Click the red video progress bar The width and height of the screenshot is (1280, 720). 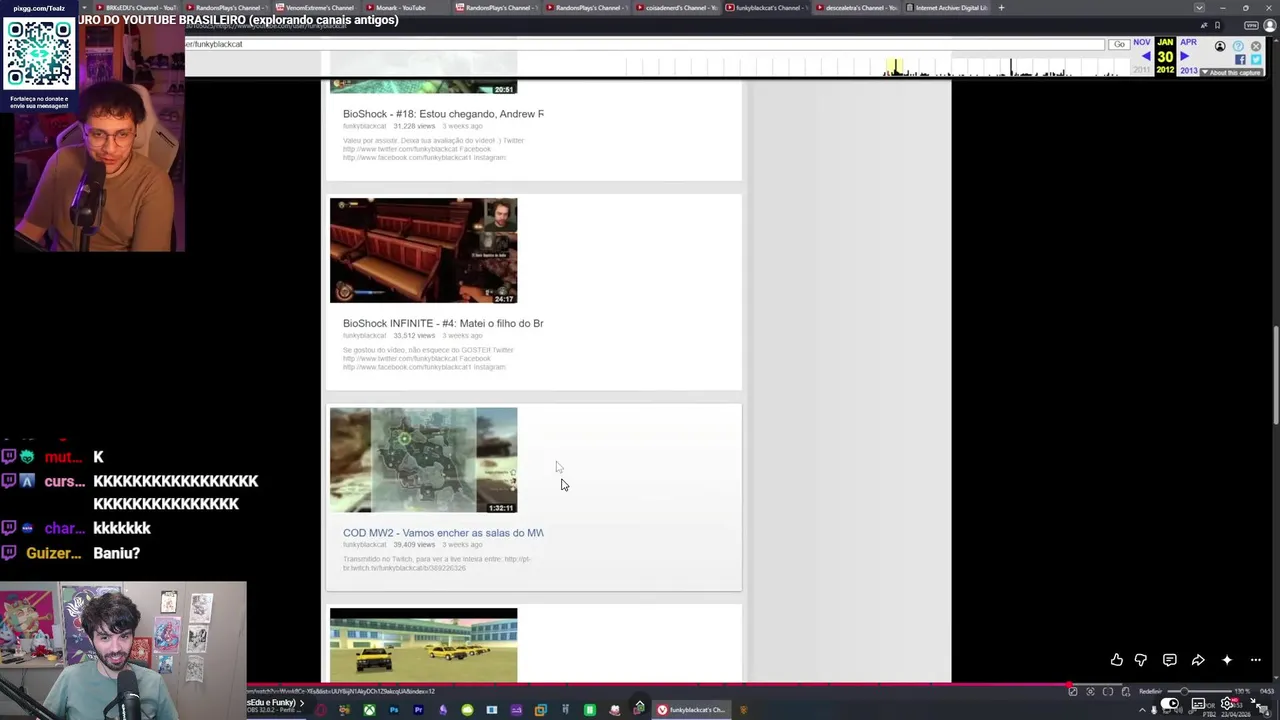tap(659, 685)
